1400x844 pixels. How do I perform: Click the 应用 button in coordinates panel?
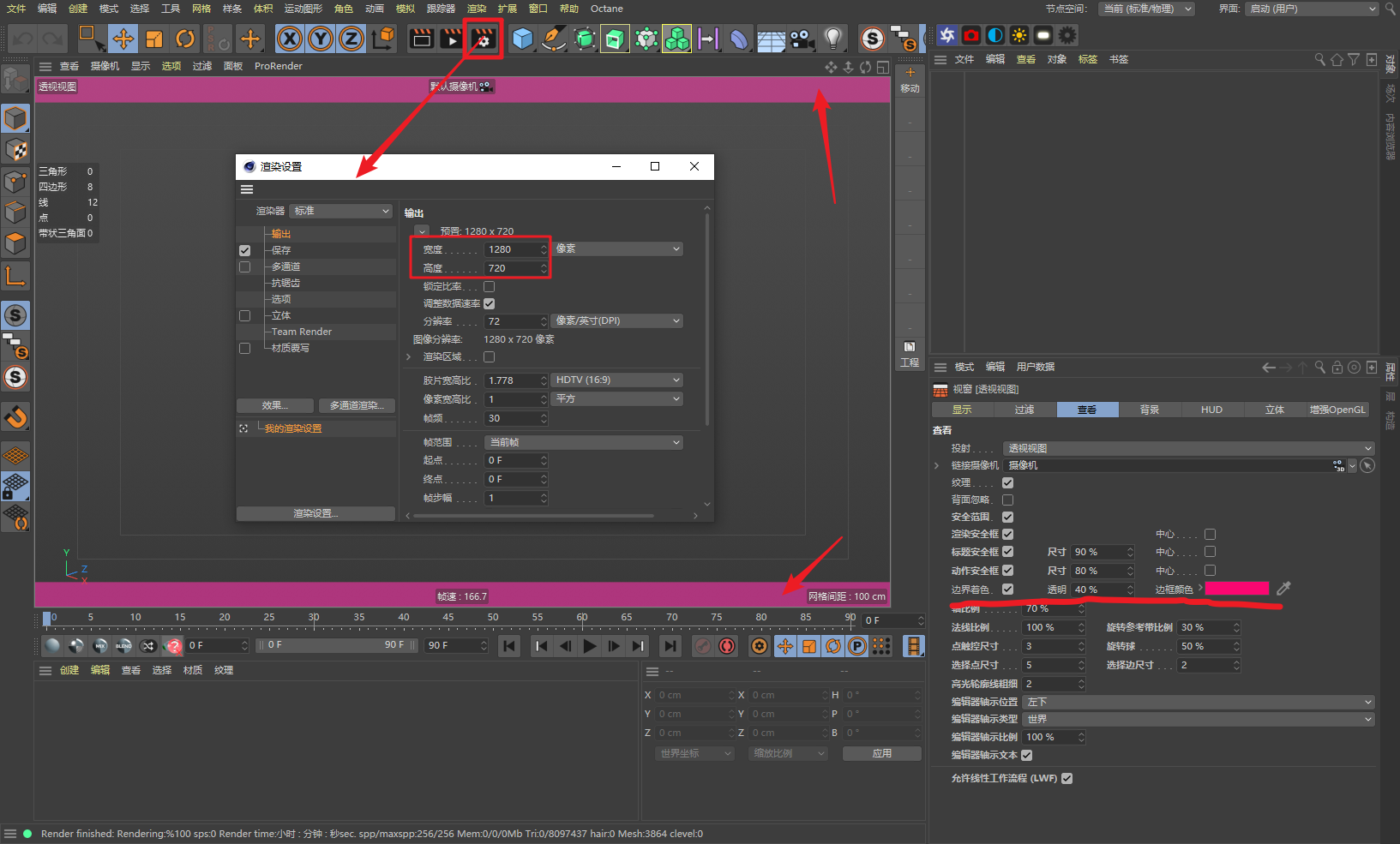882,753
